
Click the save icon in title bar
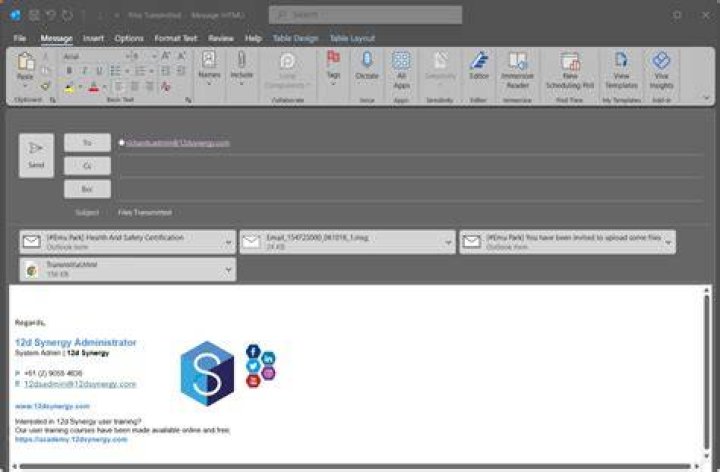34,15
